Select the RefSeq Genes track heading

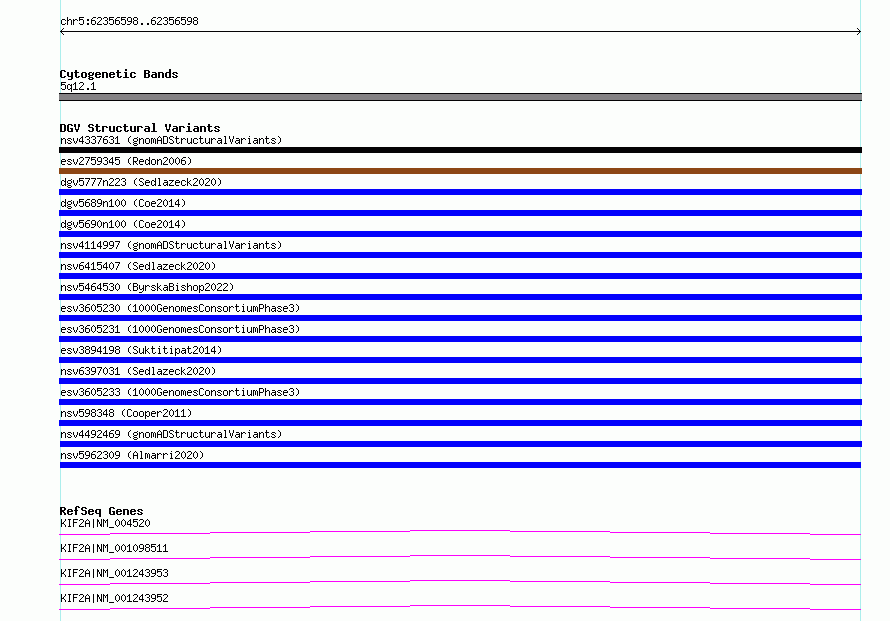pyautogui.click(x=101, y=511)
